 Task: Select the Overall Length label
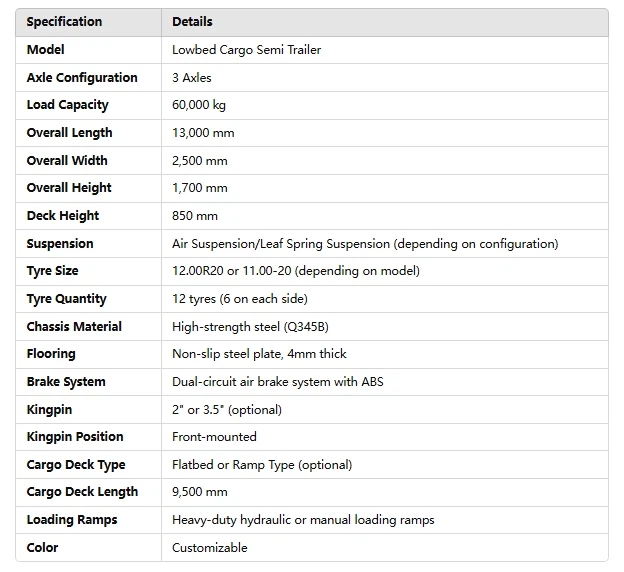click(69, 133)
